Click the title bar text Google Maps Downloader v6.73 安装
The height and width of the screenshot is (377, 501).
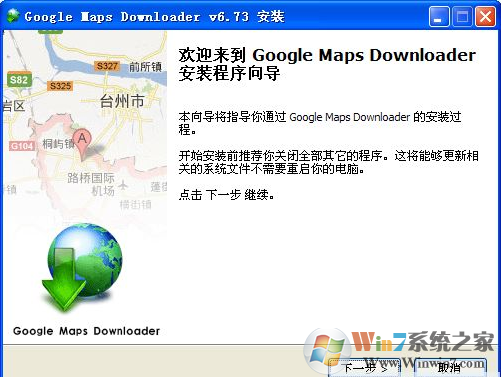click(154, 17)
